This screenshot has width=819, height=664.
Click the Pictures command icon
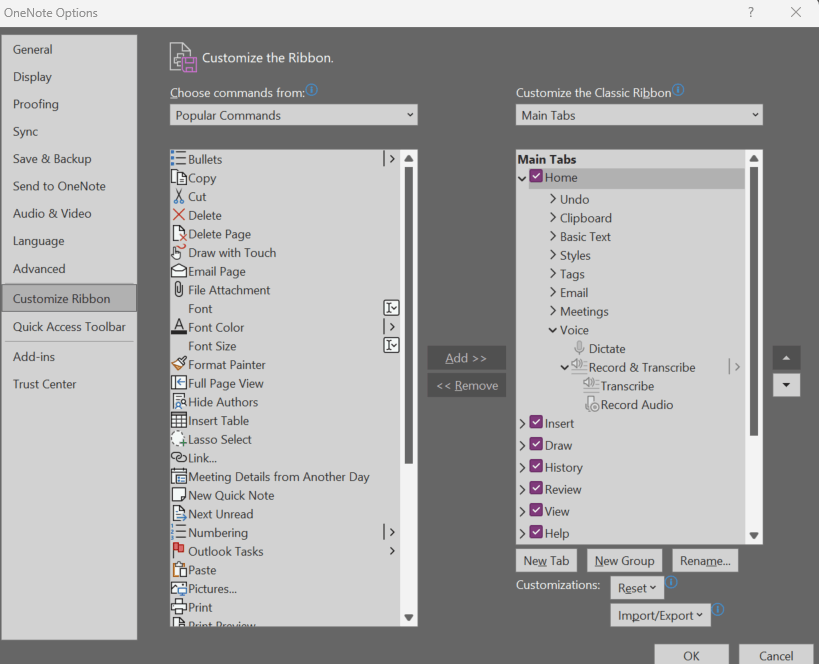coord(179,588)
